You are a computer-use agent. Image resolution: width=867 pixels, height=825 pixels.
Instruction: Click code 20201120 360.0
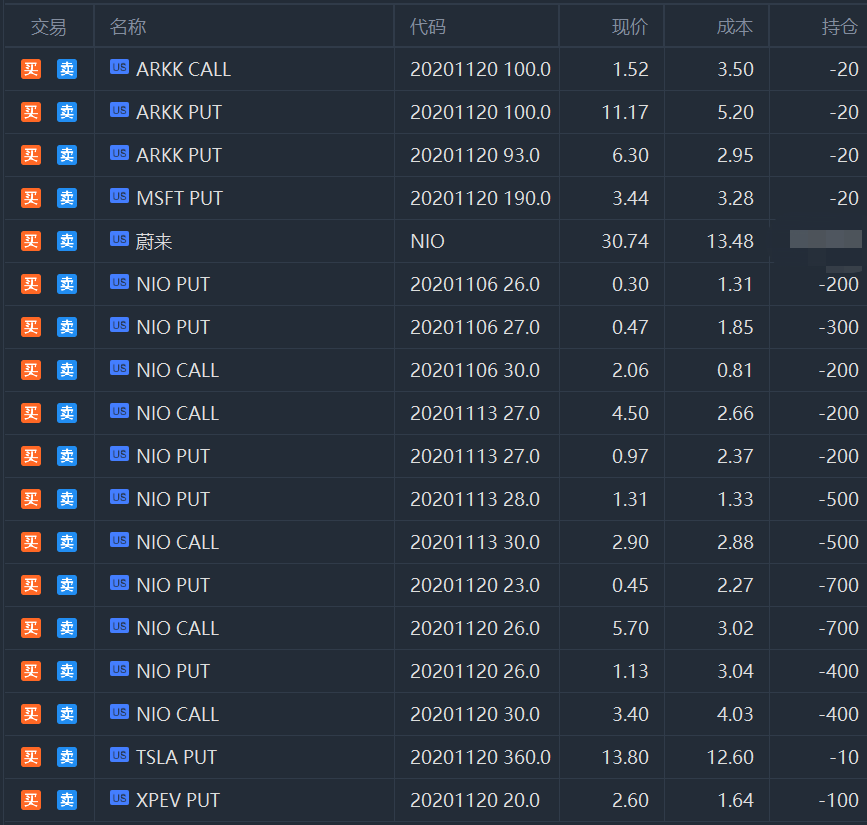[480, 757]
